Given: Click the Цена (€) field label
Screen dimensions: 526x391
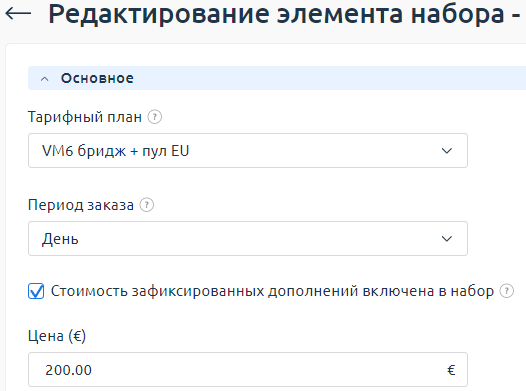Looking at the screenshot, I should (57, 336).
